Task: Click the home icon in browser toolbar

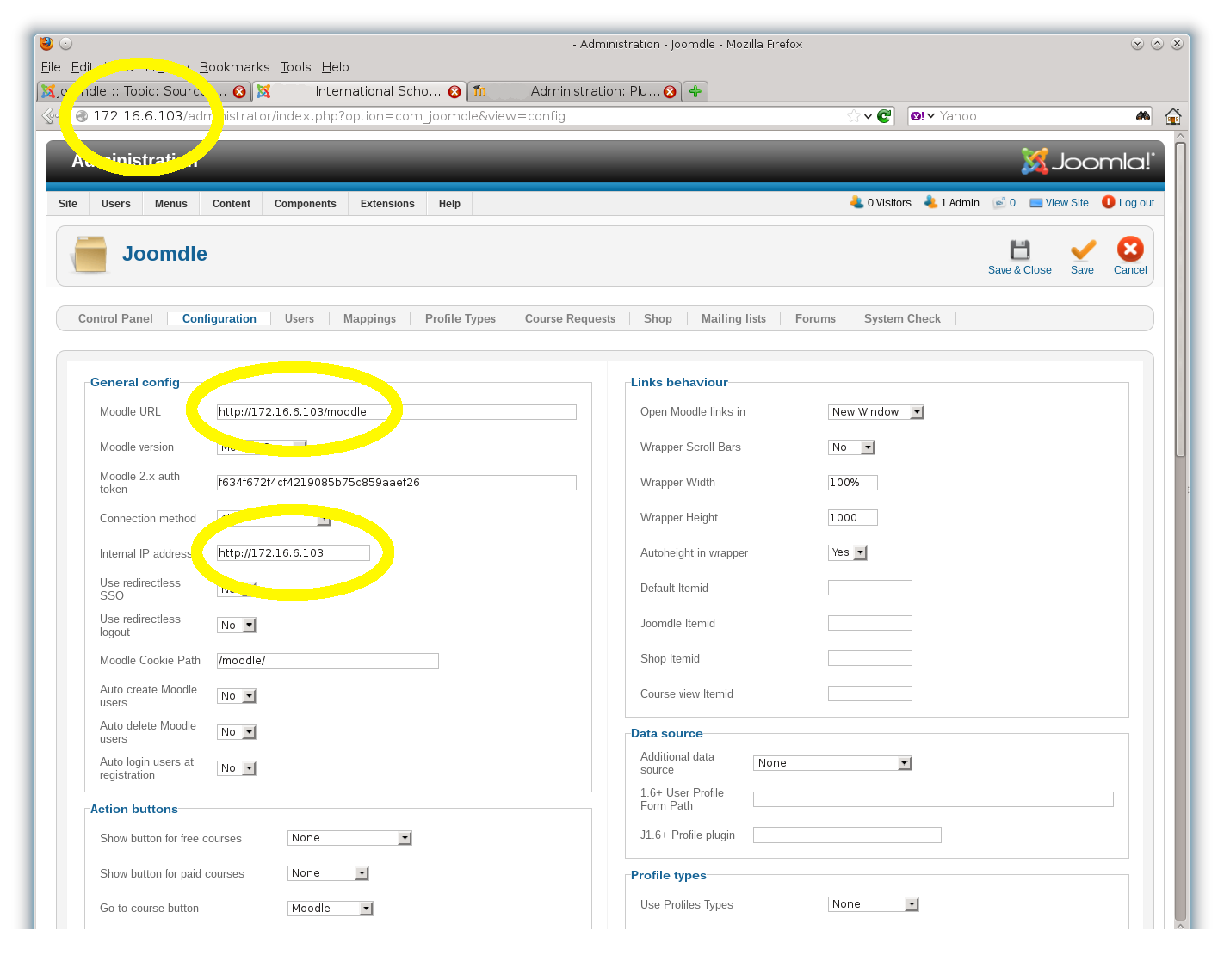Action: pyautogui.click(x=1172, y=116)
